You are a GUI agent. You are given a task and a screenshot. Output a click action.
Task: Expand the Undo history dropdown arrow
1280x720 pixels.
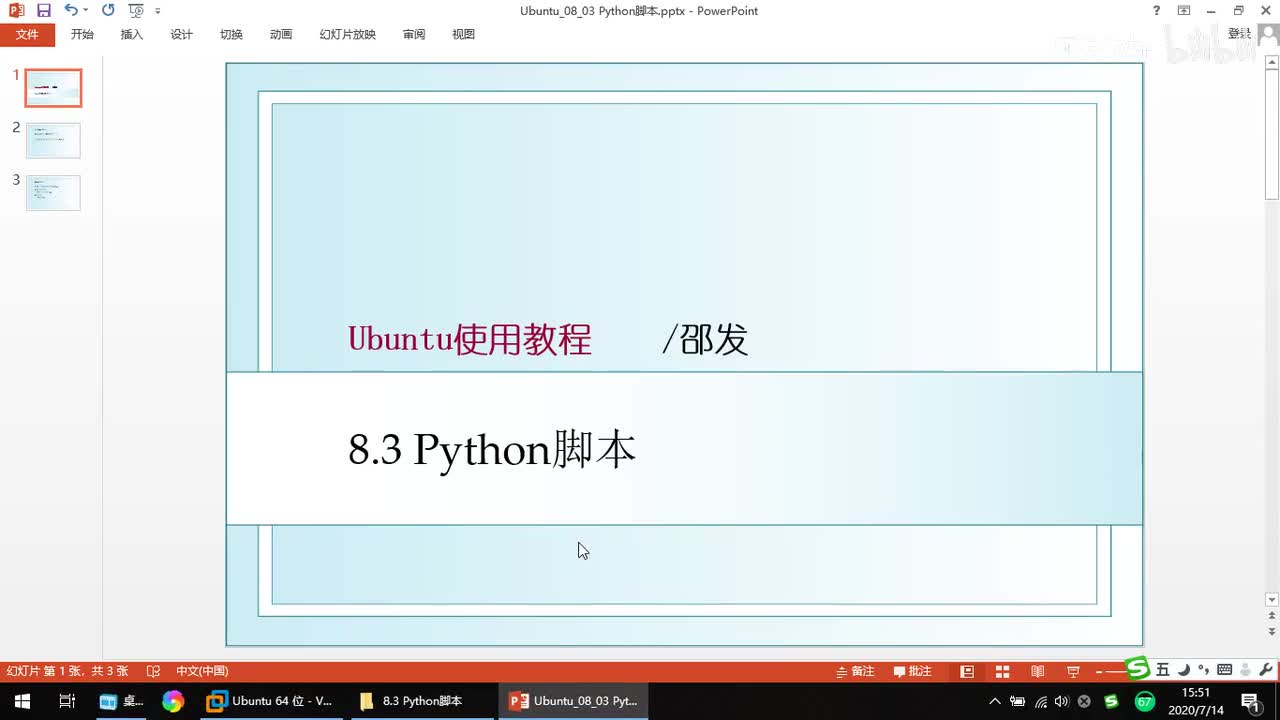[x=86, y=11]
